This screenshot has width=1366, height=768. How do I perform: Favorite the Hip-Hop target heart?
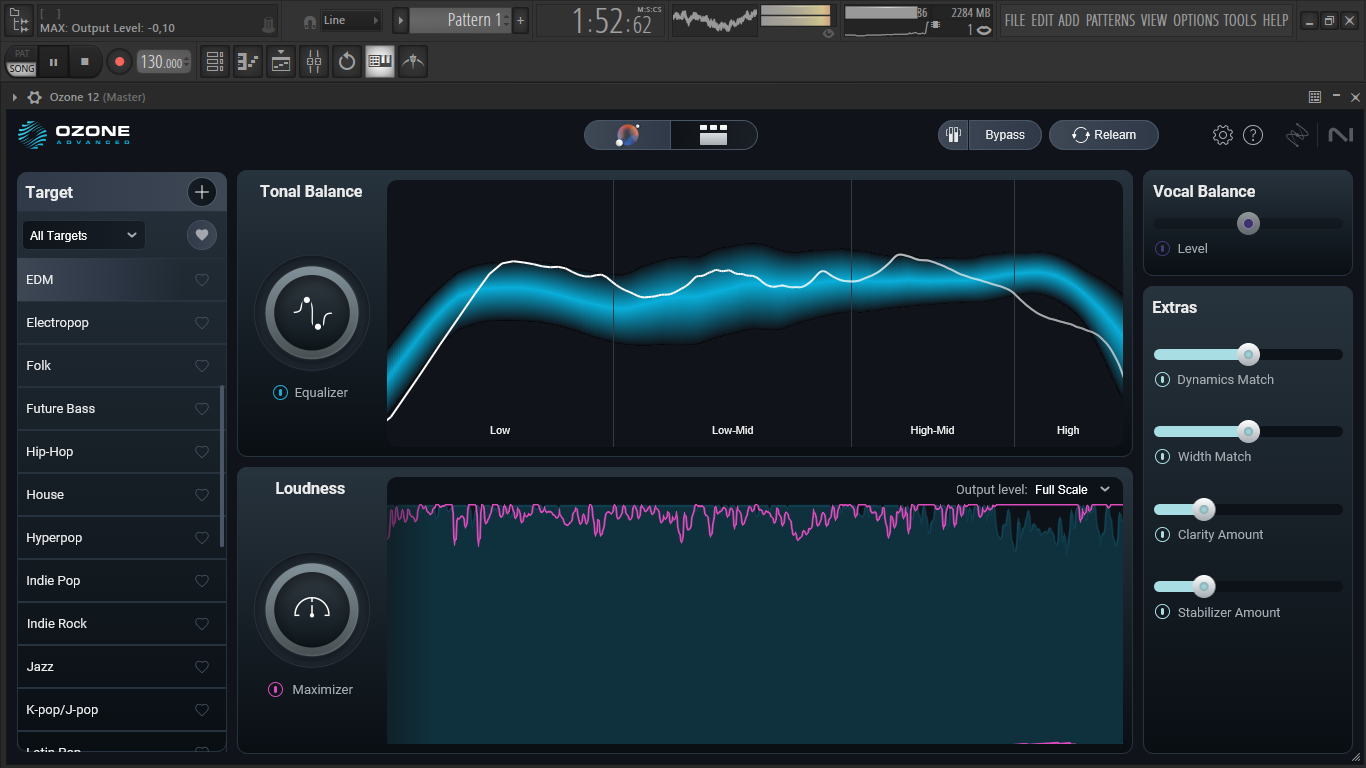tap(202, 452)
